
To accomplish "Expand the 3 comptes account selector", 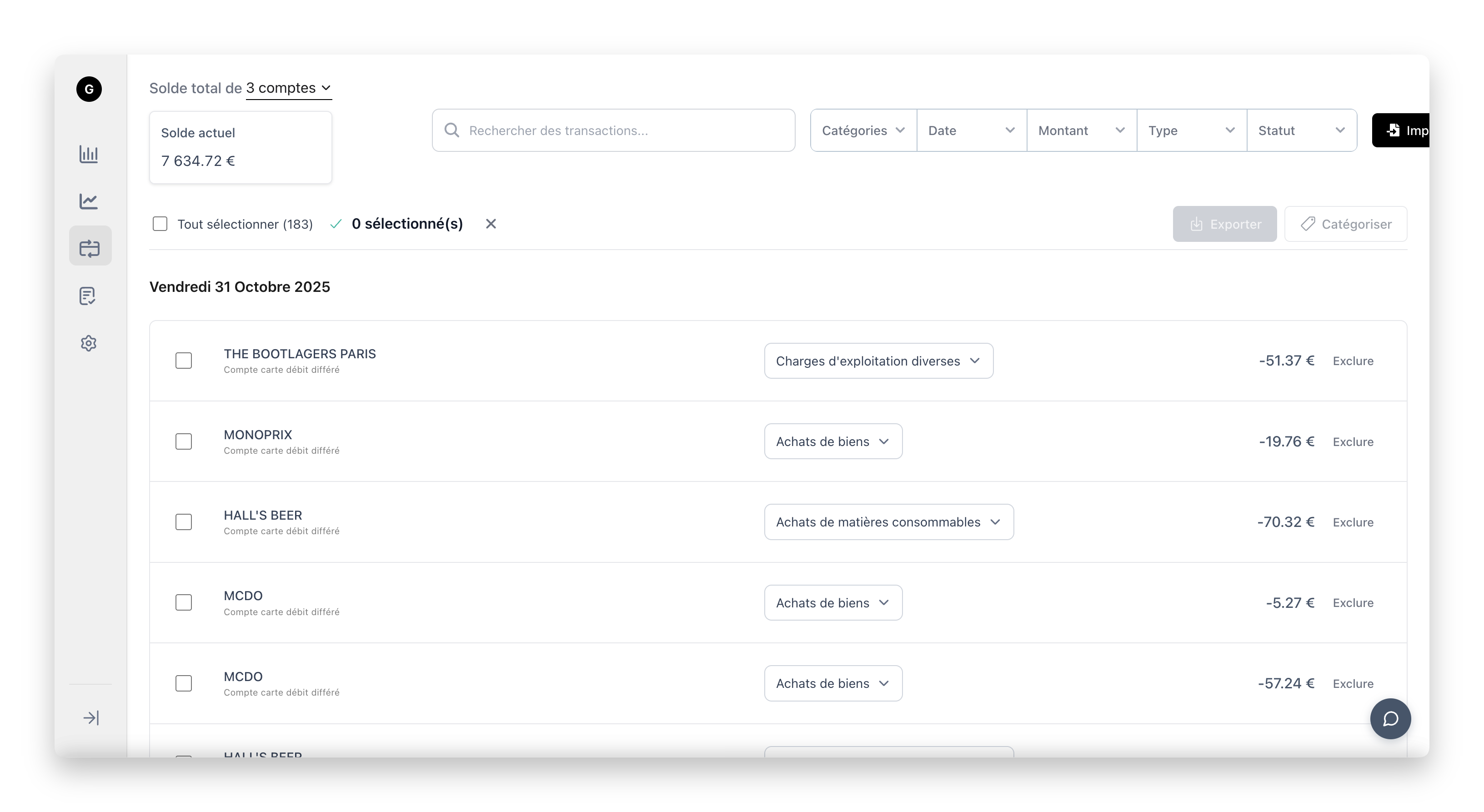I will click(289, 88).
